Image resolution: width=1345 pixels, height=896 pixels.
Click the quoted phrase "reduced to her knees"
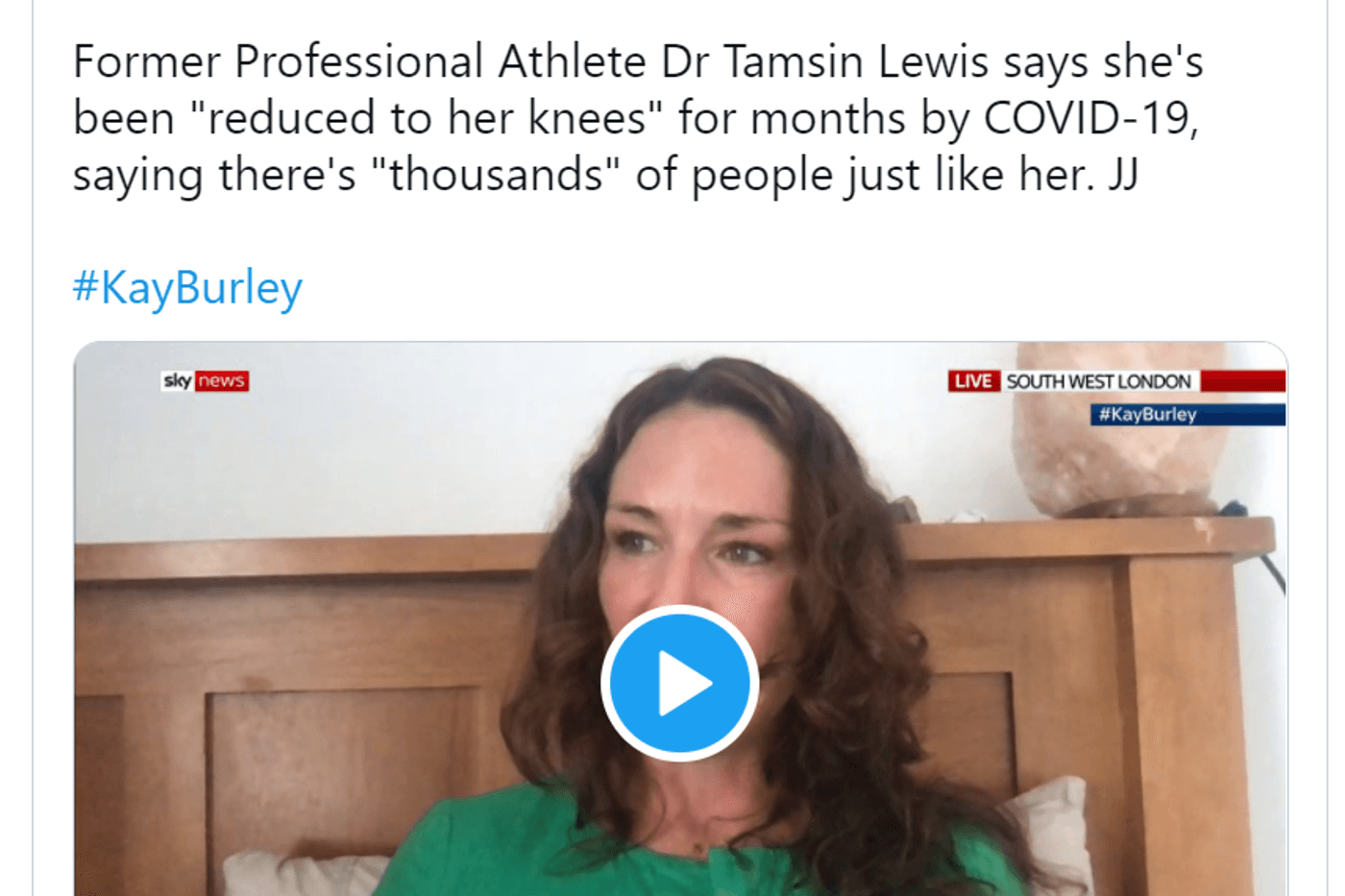(x=427, y=119)
